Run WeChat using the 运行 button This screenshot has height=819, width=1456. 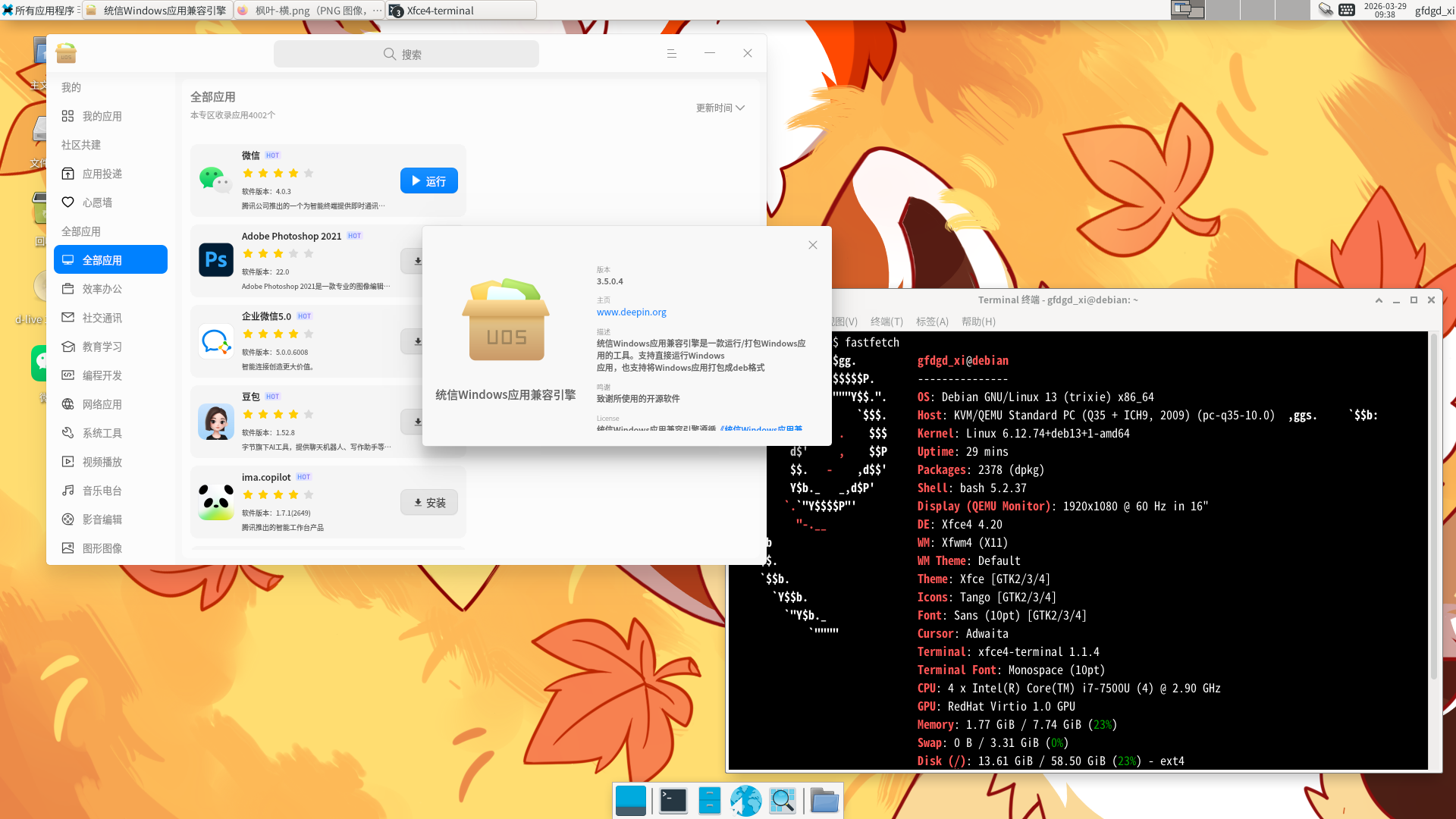(428, 180)
